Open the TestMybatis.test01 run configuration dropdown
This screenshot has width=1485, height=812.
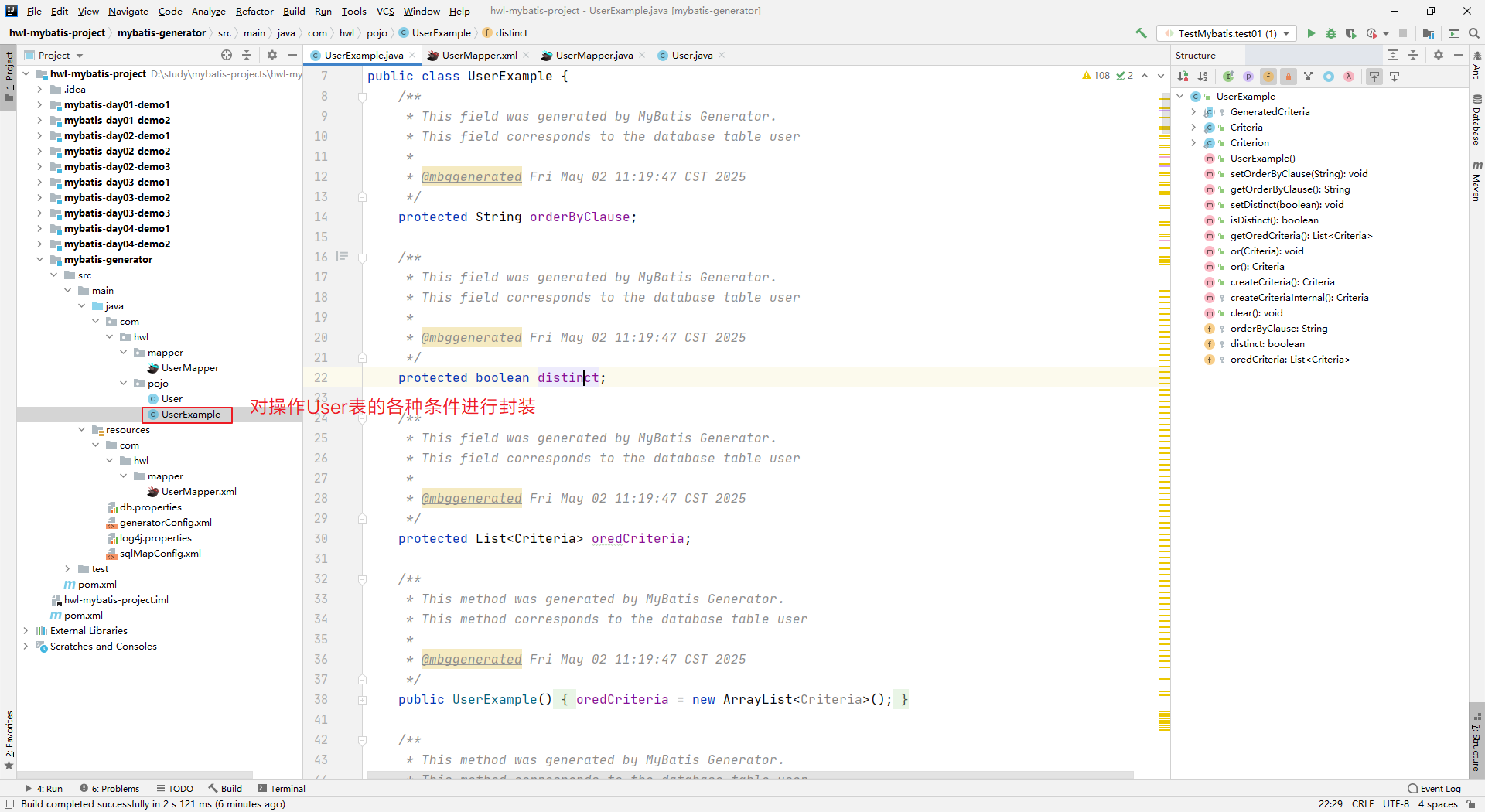pyautogui.click(x=1227, y=33)
